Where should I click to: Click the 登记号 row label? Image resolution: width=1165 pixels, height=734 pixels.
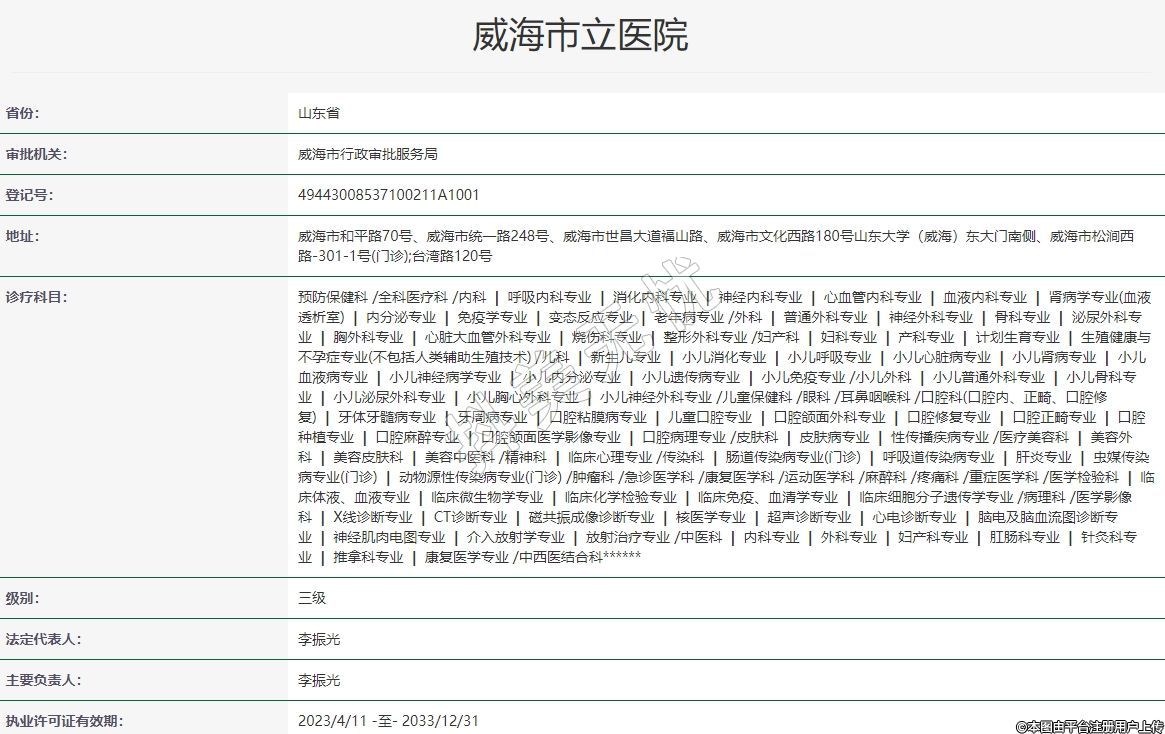pos(30,196)
